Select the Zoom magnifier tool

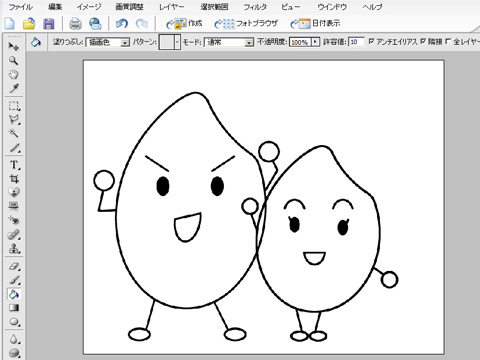tap(13, 60)
